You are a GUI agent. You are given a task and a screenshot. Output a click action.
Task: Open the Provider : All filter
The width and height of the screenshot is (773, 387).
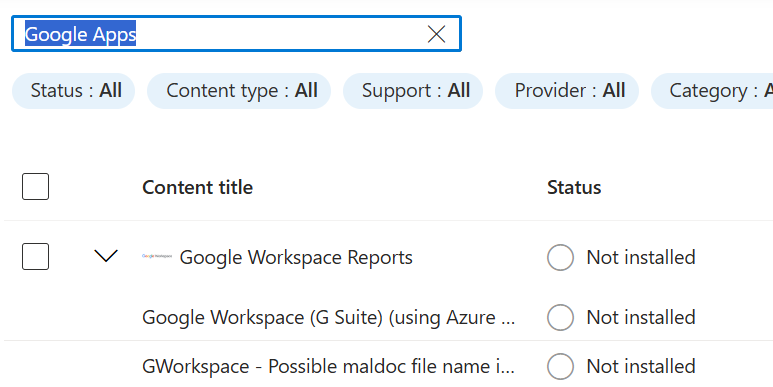[567, 91]
